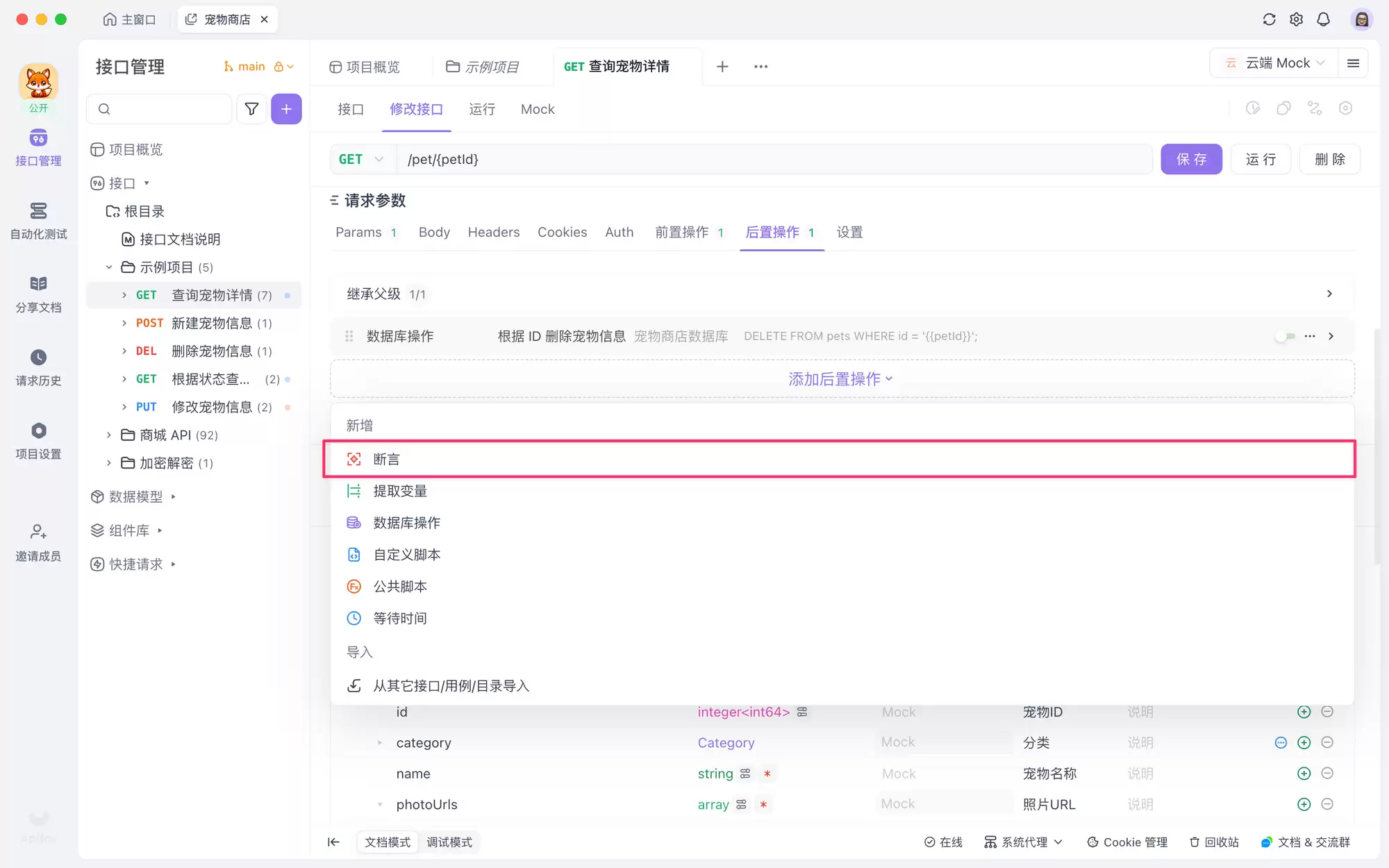
Task: Expand the 加密解密 folder
Action: pos(109,463)
